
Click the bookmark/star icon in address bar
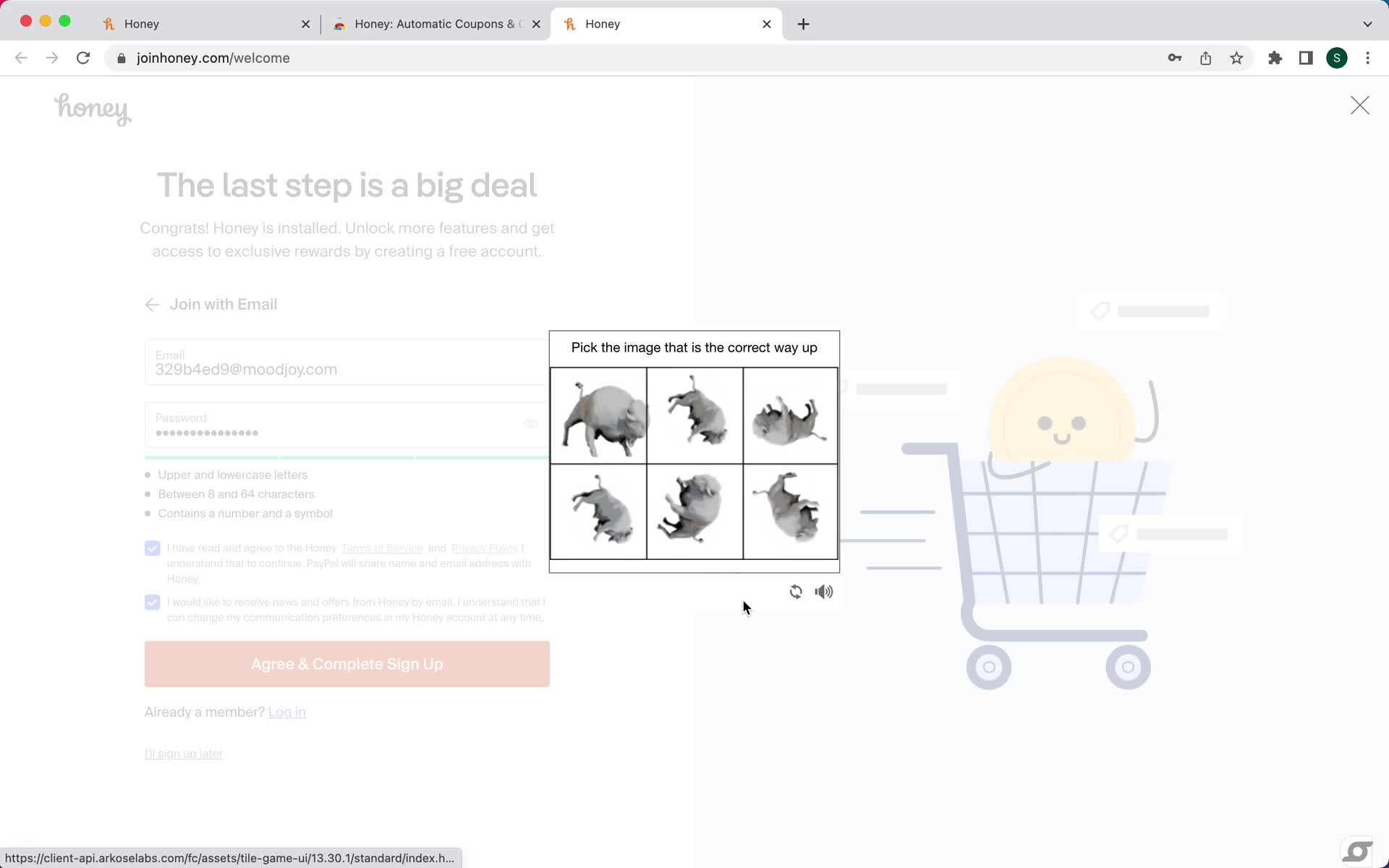coord(1237,58)
